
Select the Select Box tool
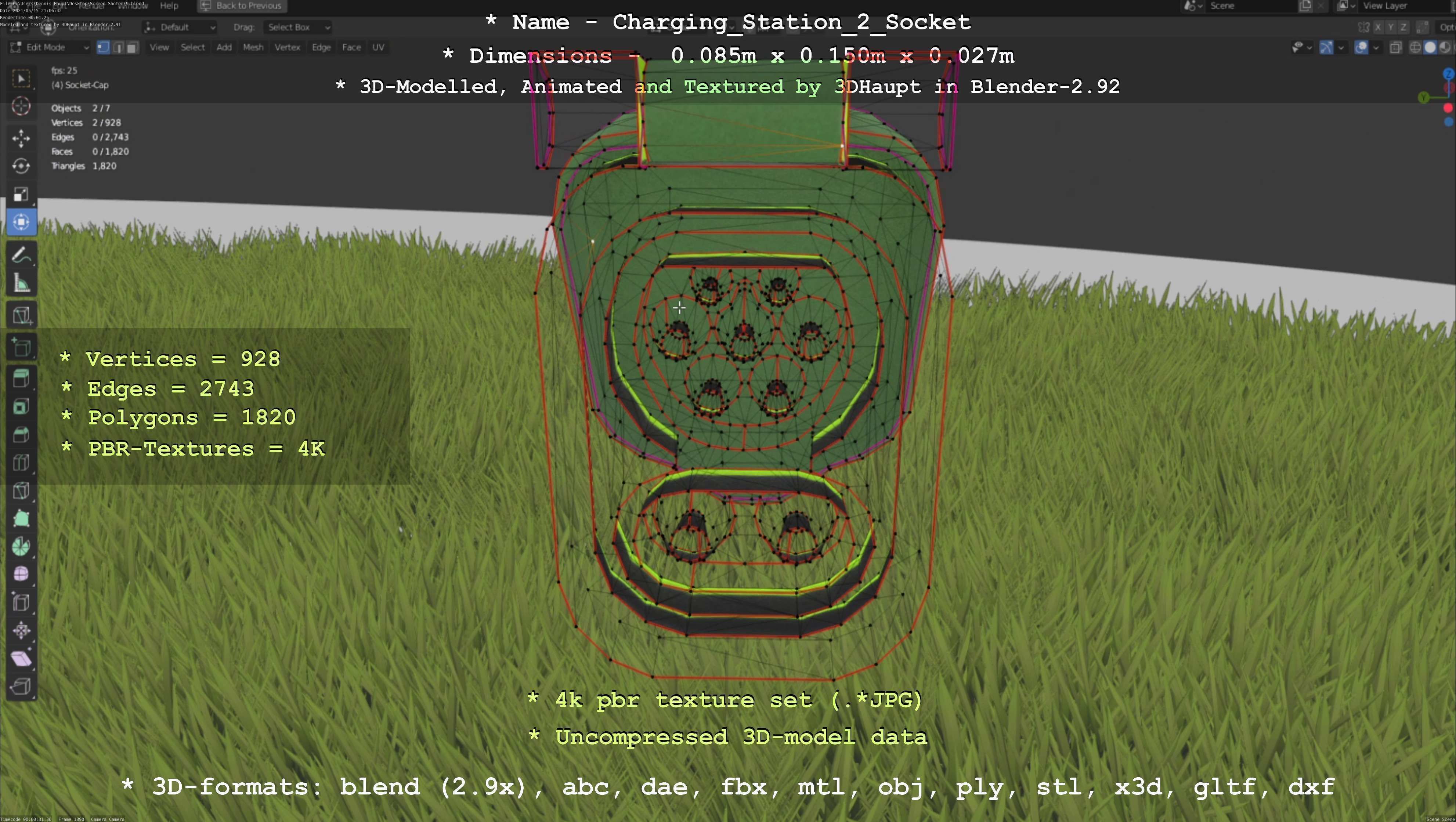(21, 78)
